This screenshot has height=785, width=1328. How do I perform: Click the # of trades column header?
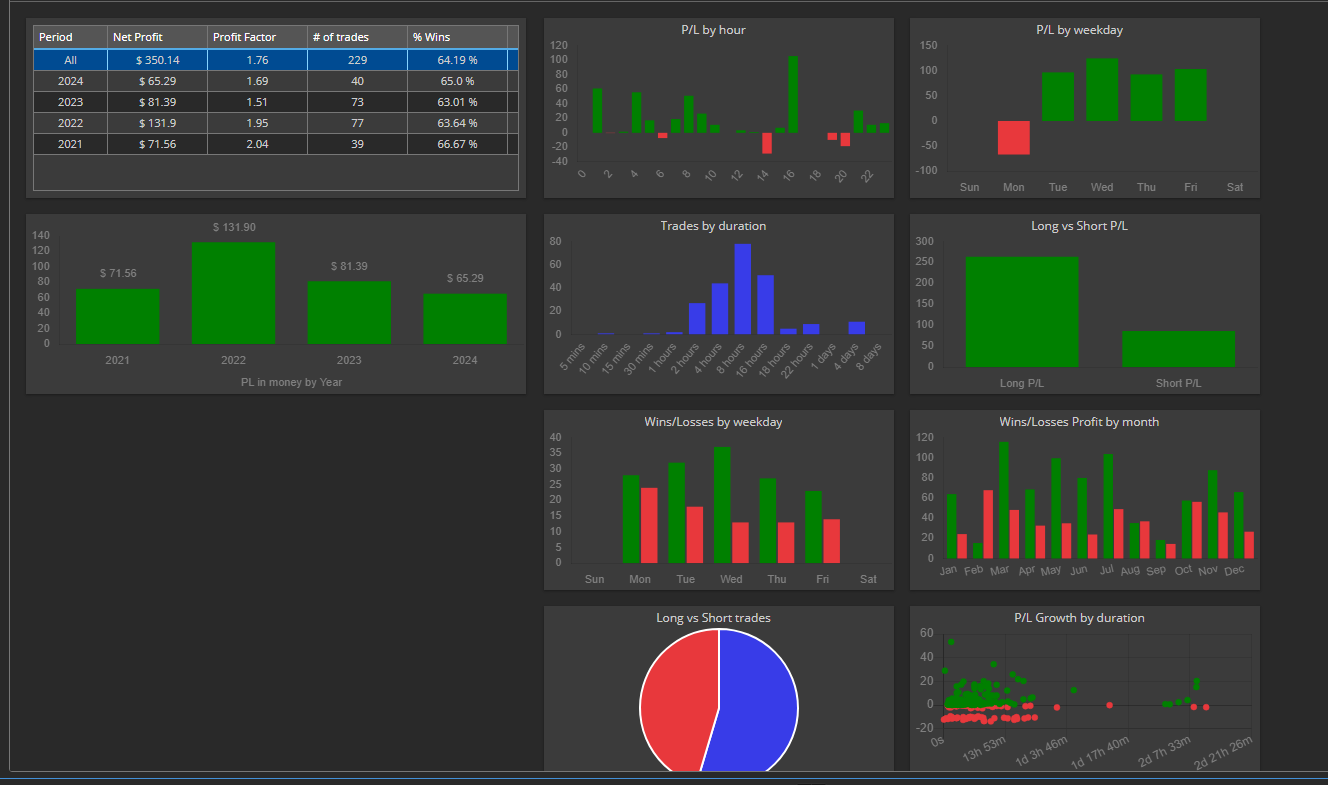point(357,37)
